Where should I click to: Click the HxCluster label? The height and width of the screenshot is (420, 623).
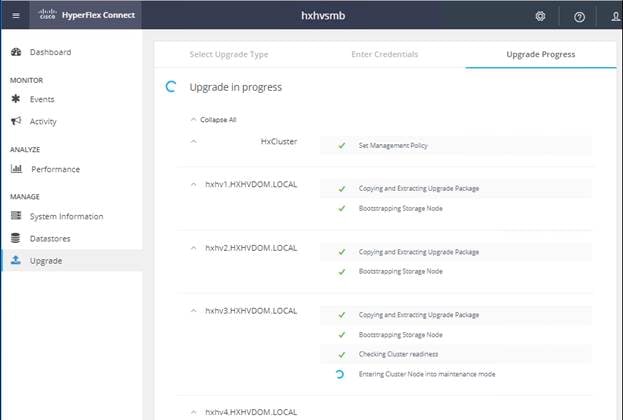(279, 141)
